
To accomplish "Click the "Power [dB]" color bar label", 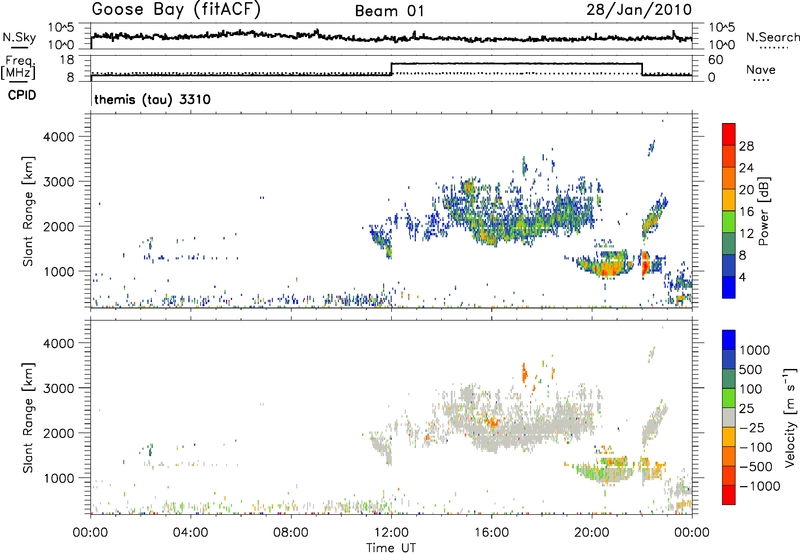I will (763, 211).
